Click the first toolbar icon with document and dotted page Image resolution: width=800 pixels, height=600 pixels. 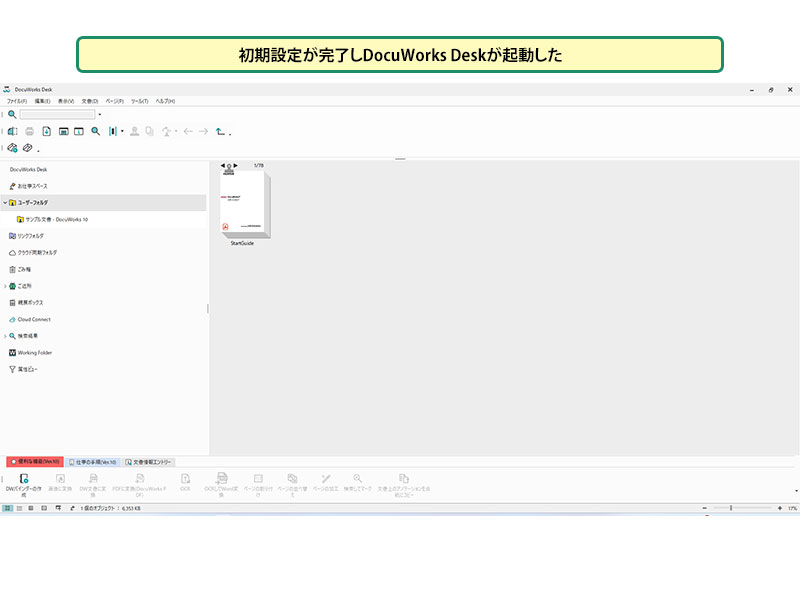click(x=13, y=131)
